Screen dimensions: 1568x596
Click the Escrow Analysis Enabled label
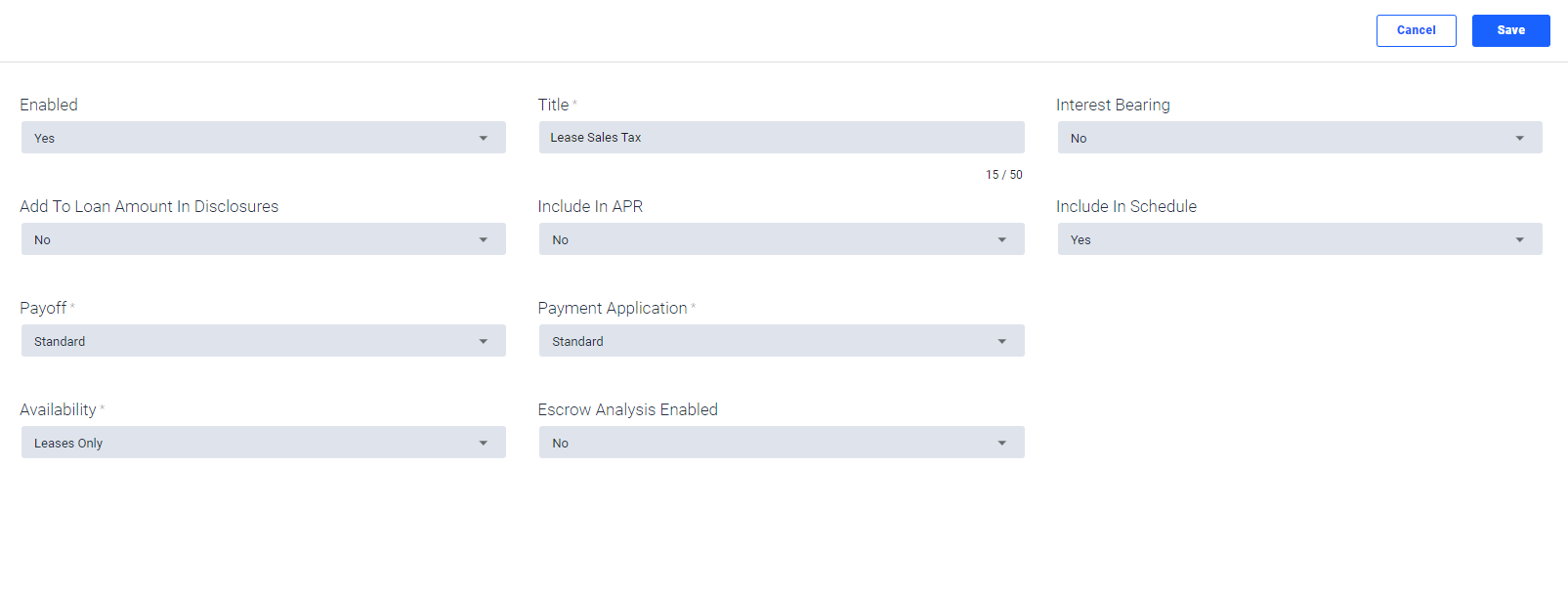(627, 409)
